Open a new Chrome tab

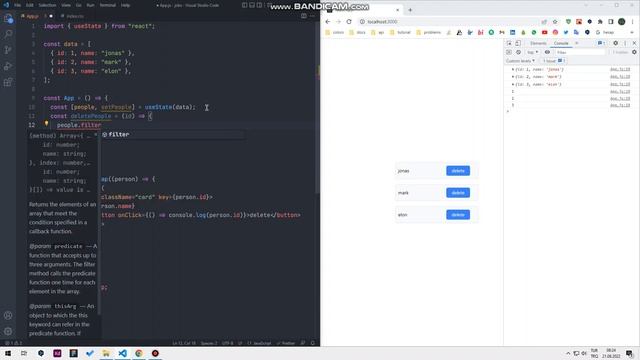click(410, 10)
